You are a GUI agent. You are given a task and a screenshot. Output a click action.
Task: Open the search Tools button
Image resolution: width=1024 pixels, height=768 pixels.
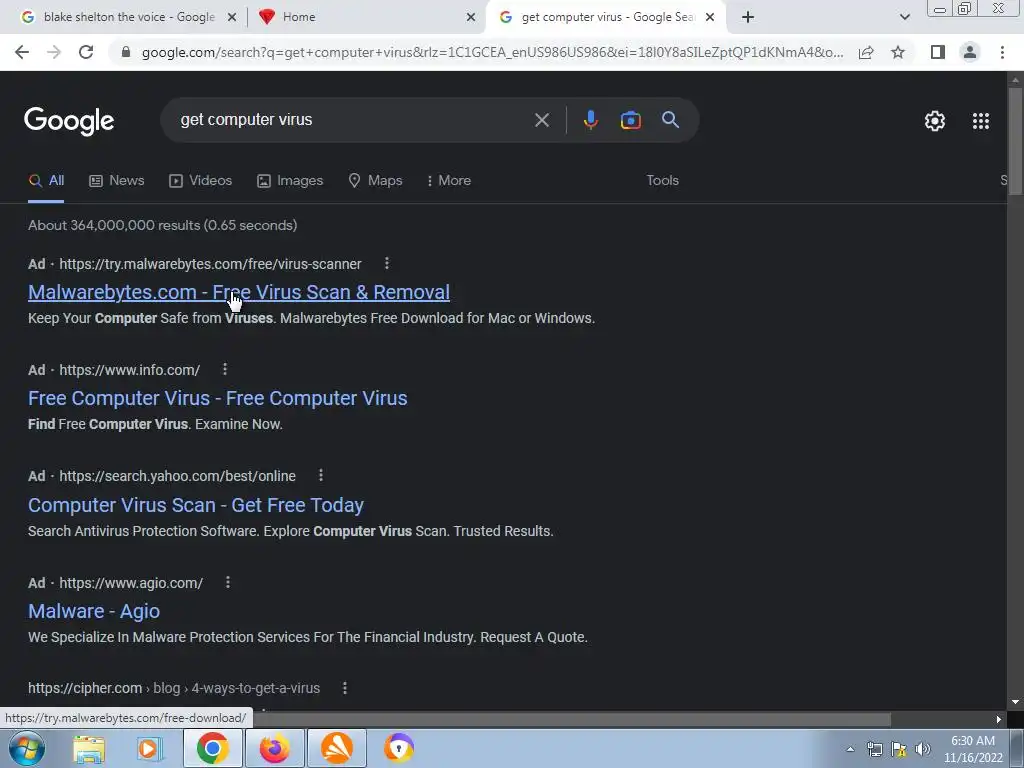click(662, 180)
